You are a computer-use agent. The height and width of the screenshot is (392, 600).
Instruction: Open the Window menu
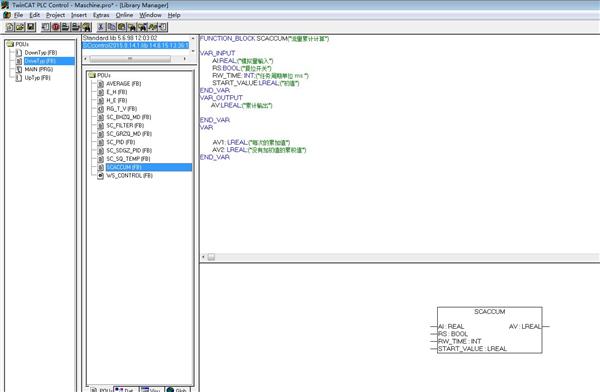(150, 15)
